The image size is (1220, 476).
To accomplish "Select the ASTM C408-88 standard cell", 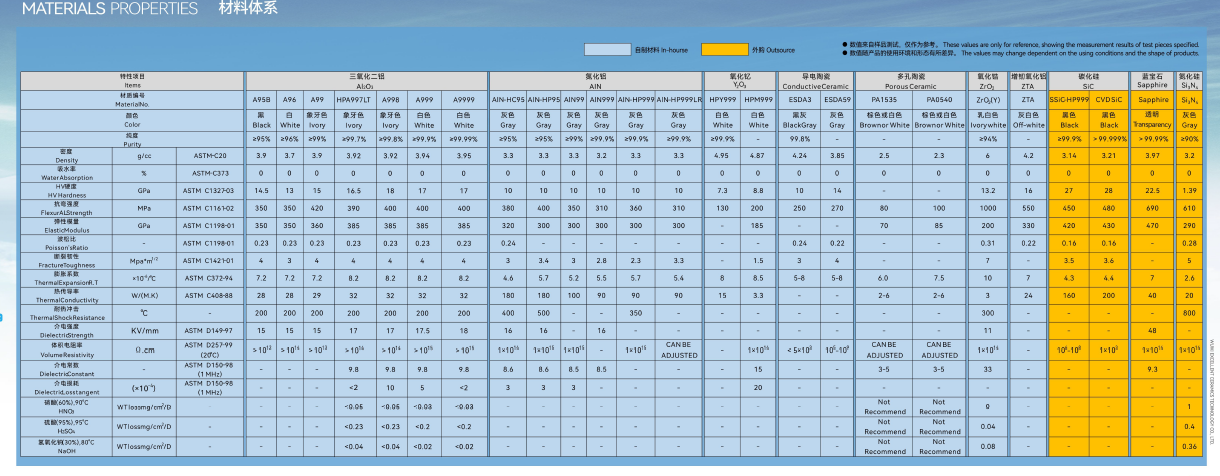I will tap(208, 295).
